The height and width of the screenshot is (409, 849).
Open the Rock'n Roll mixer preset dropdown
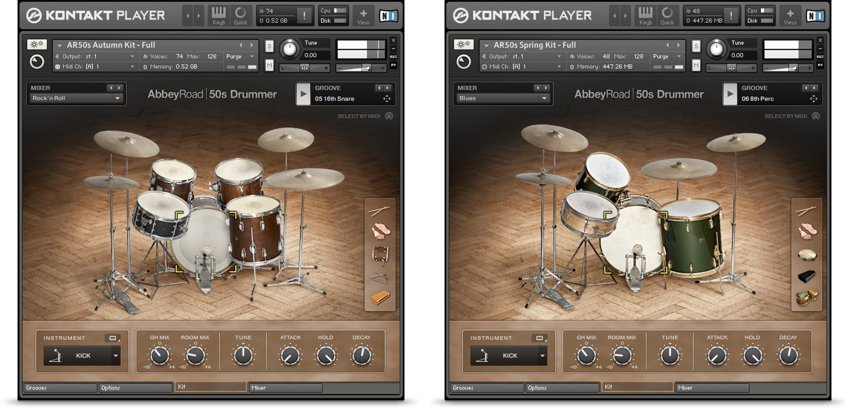(x=76, y=99)
